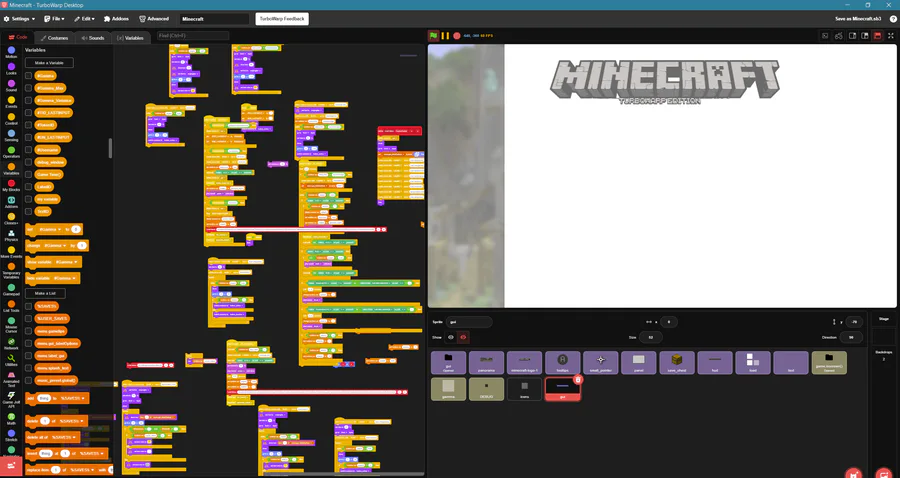
Task: Enter full screen stage mode
Action: 891,36
